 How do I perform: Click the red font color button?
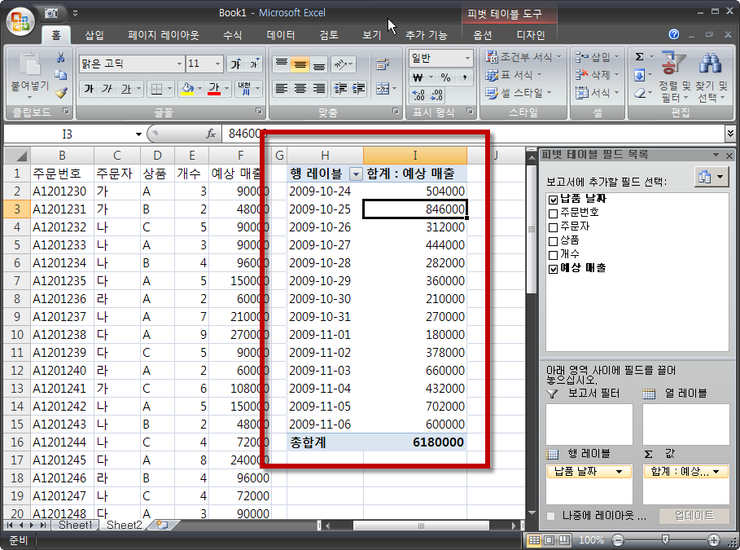pyautogui.click(x=214, y=89)
